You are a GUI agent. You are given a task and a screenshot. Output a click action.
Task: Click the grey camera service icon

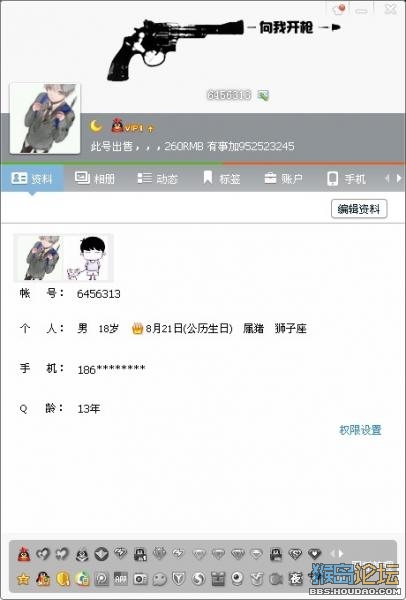pyautogui.click(x=140, y=579)
